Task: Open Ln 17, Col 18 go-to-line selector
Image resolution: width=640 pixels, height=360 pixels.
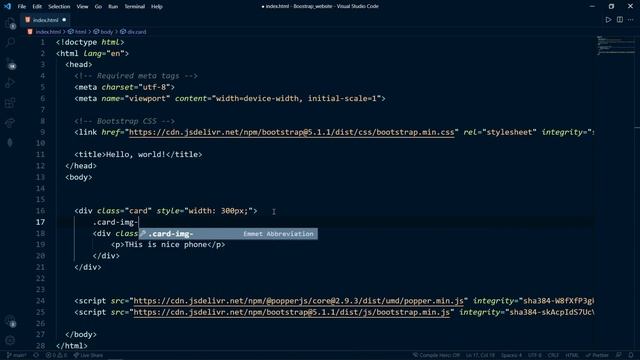Action: 480,355
